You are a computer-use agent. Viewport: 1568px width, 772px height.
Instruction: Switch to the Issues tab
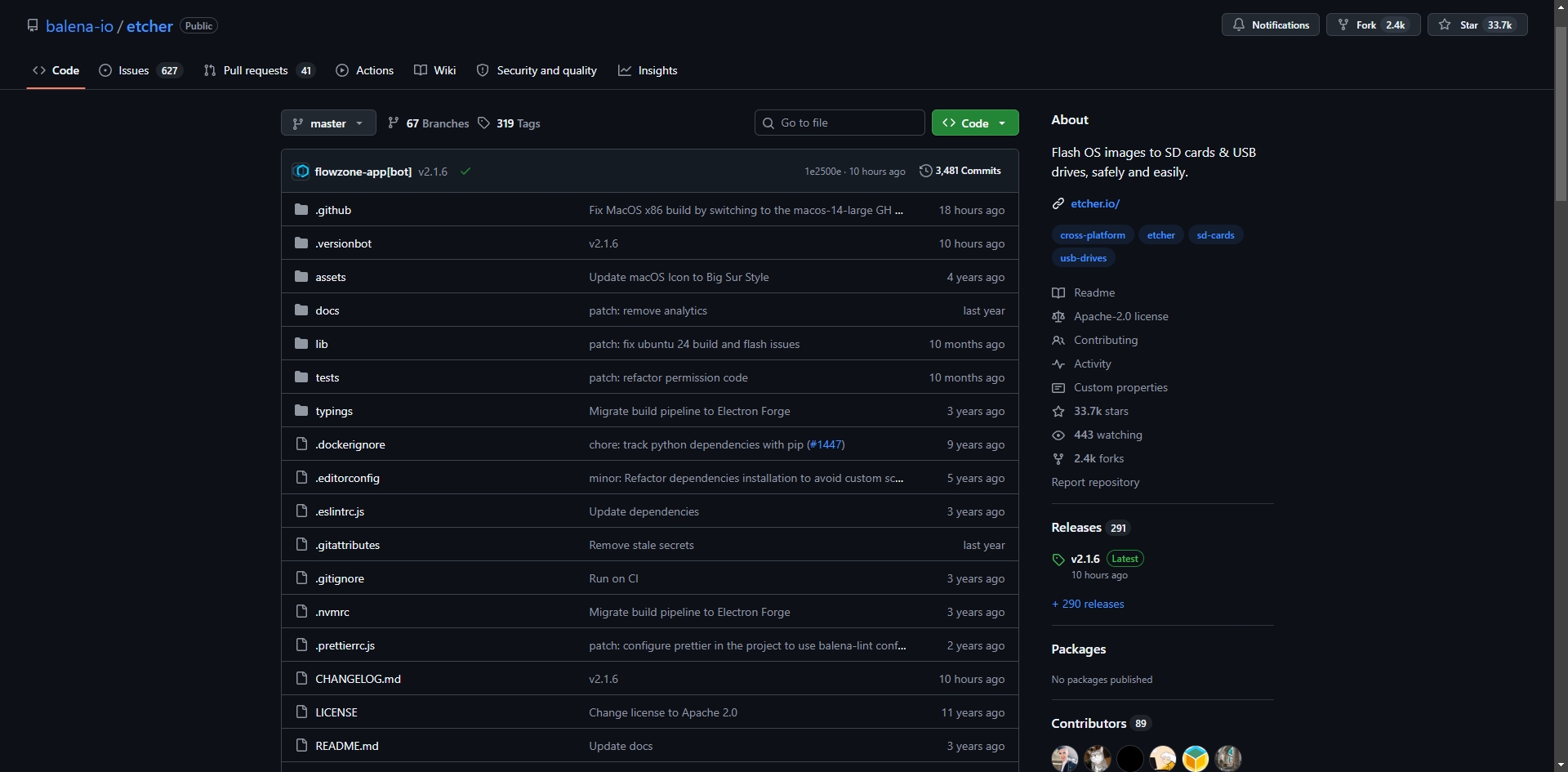click(140, 70)
